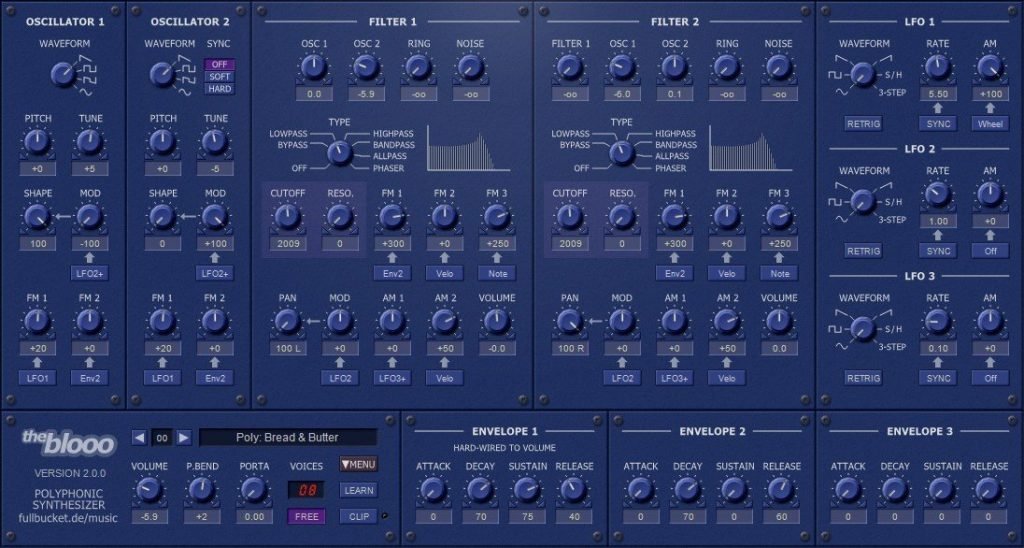The width and height of the screenshot is (1024, 548).
Task: Open the Poly: Bread & Butter preset name
Action: [x=288, y=438]
